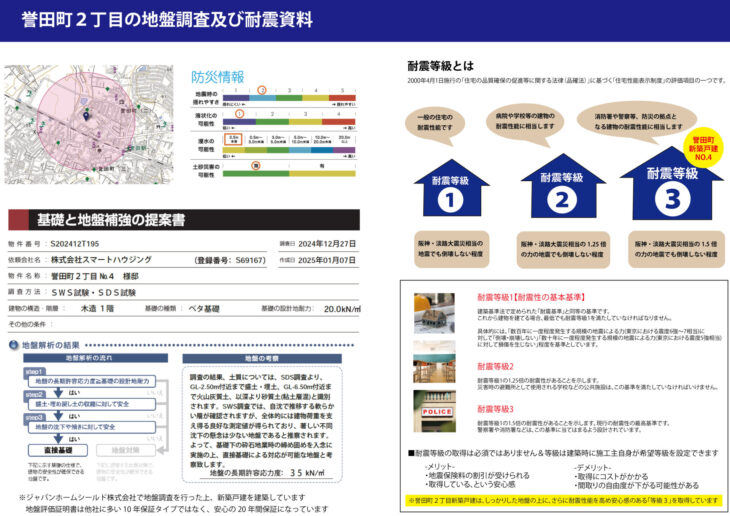Click the blue arrow between step2 and step3 boxes
730x516 pixels.
(58, 415)
